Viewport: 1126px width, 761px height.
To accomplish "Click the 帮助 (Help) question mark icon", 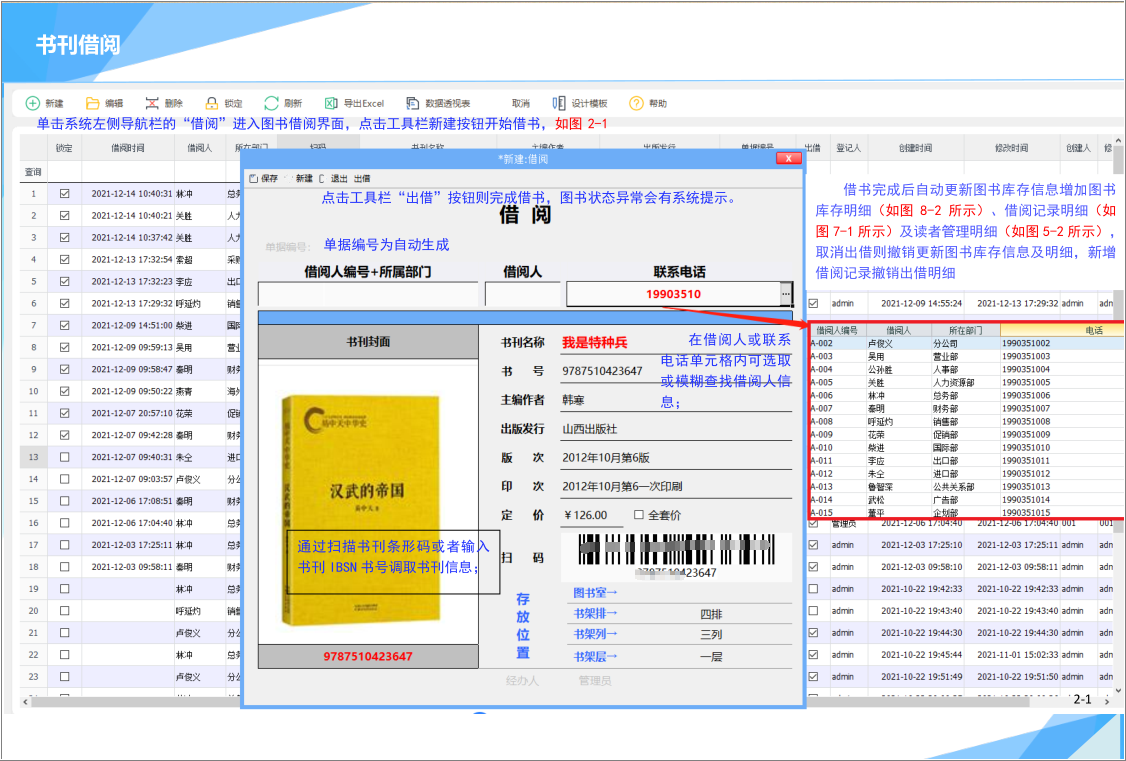I will tap(636, 103).
